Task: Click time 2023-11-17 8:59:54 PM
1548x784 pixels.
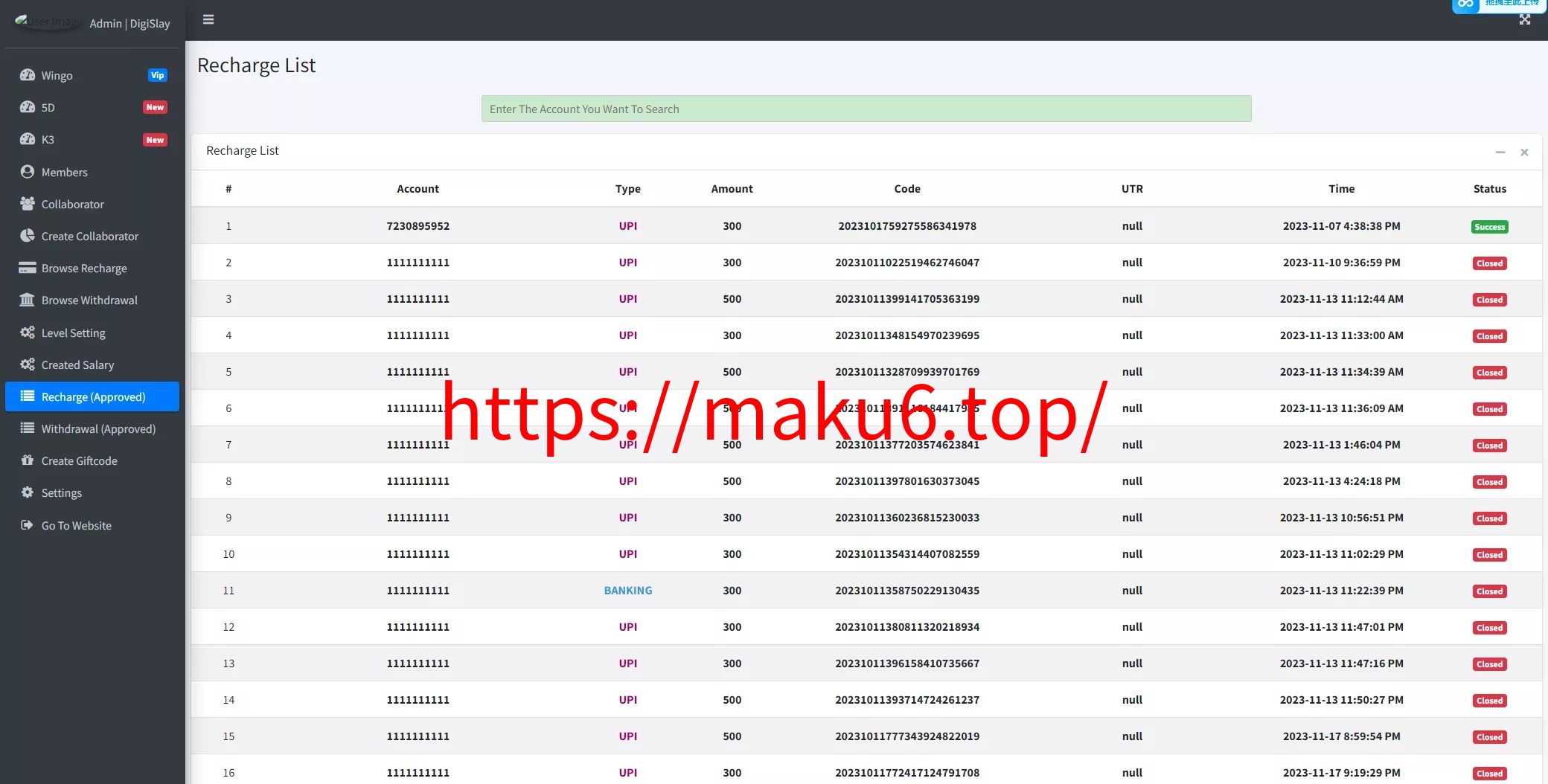Action: pyautogui.click(x=1341, y=736)
